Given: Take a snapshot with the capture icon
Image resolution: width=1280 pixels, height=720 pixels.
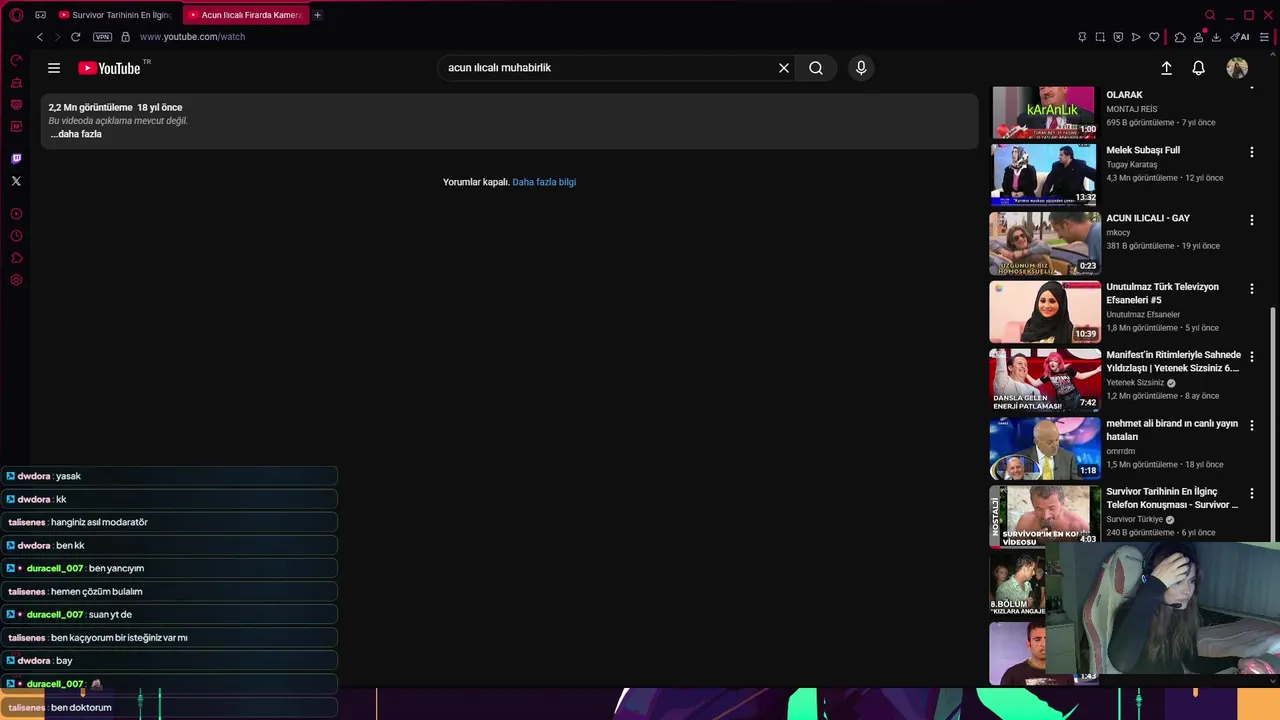Looking at the screenshot, I should pos(1100,37).
